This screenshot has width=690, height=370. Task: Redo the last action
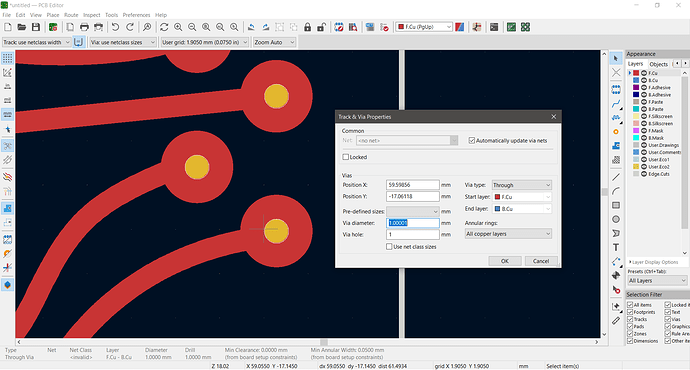(x=129, y=27)
